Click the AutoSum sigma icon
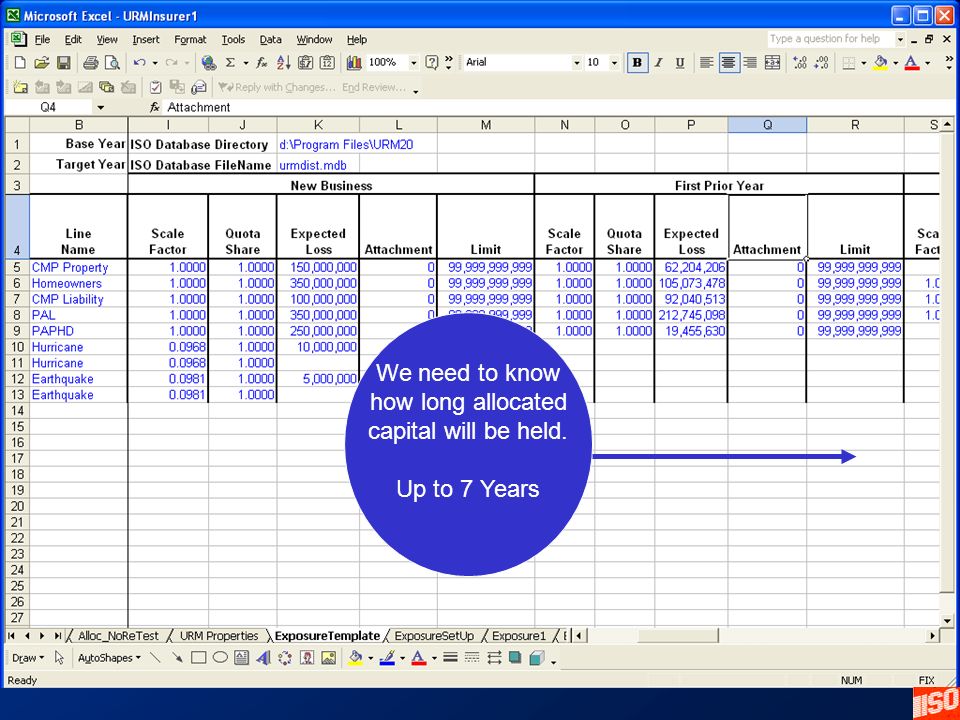Image resolution: width=960 pixels, height=720 pixels. tap(230, 62)
